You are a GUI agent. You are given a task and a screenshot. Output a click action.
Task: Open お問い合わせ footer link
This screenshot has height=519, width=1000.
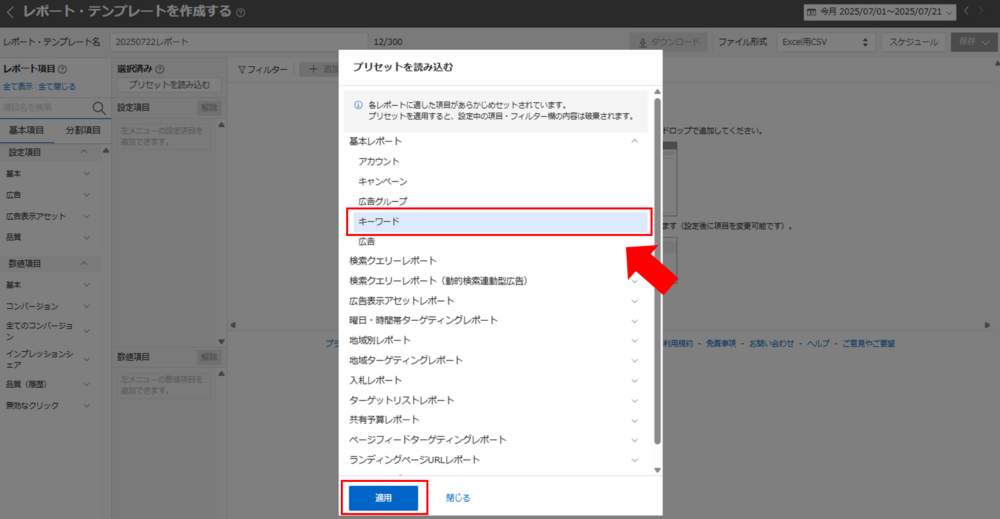tap(772, 344)
